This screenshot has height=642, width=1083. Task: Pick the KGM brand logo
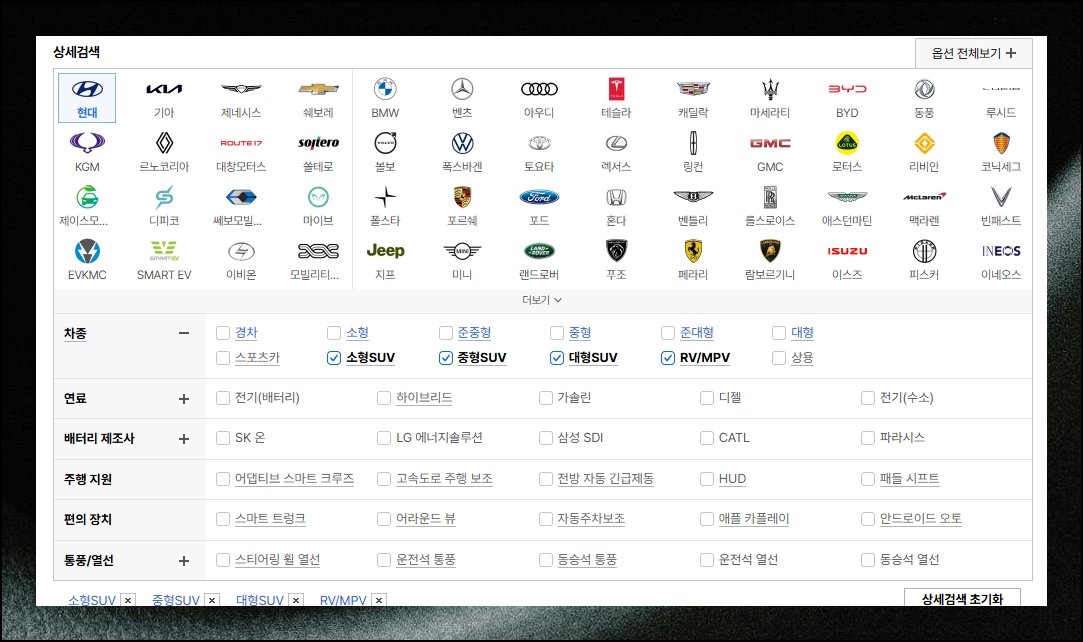click(x=87, y=143)
